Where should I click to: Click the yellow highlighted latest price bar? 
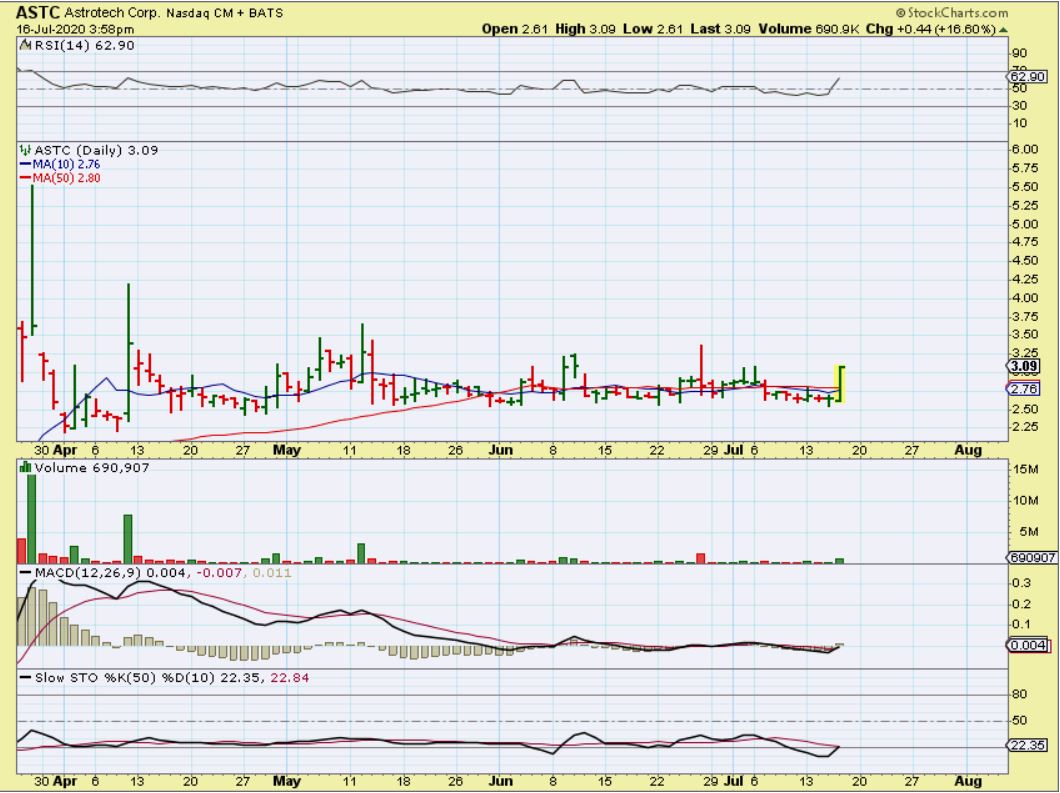click(839, 385)
